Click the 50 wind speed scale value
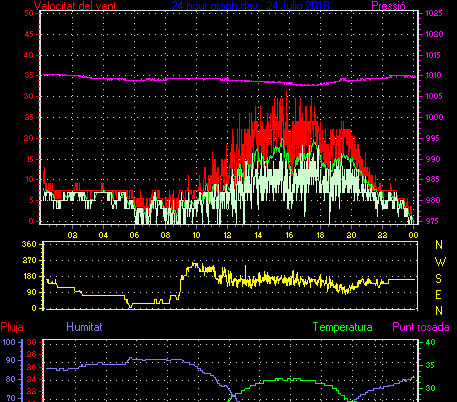 point(29,13)
